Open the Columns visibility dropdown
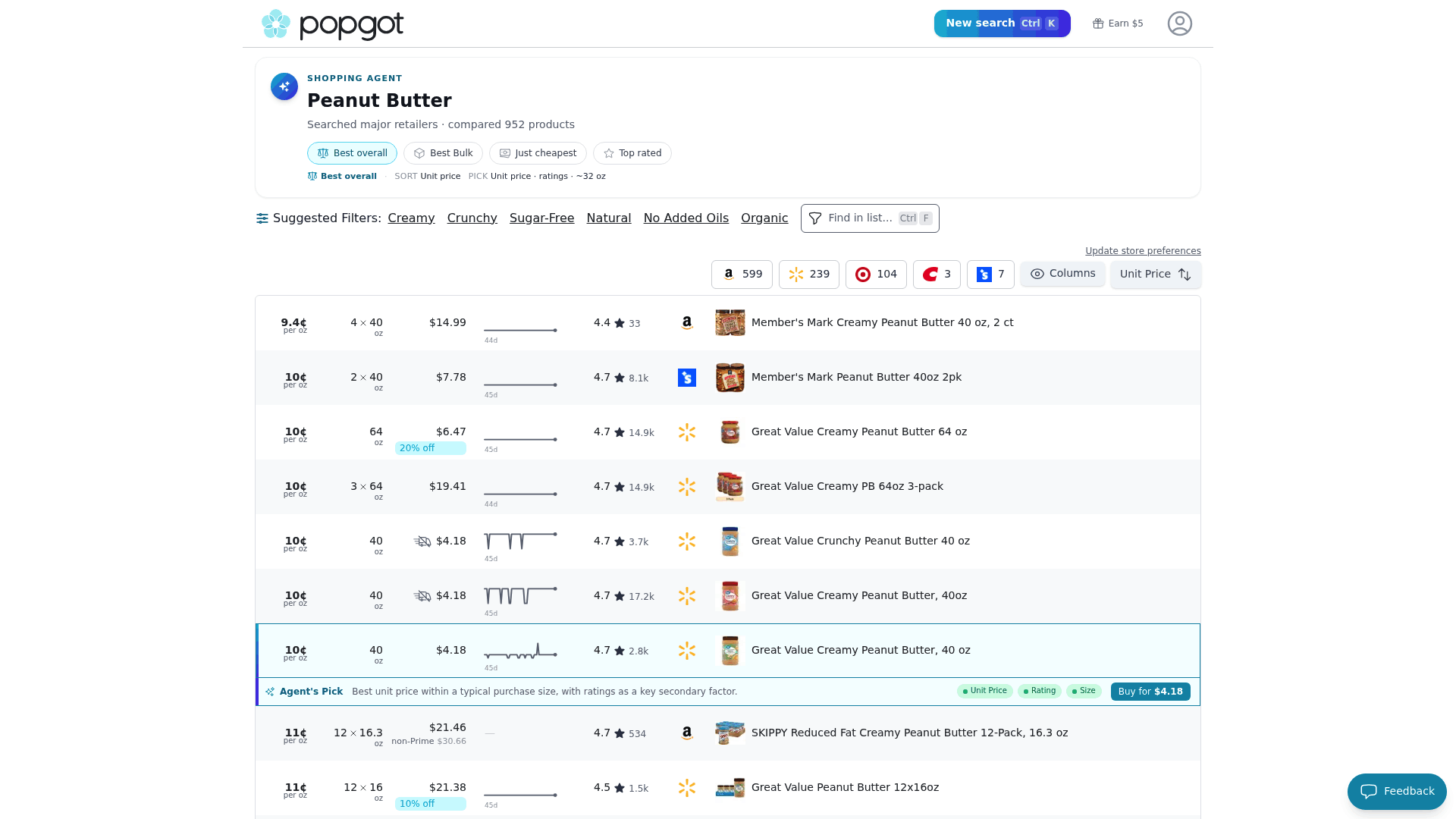 pos(1062,274)
